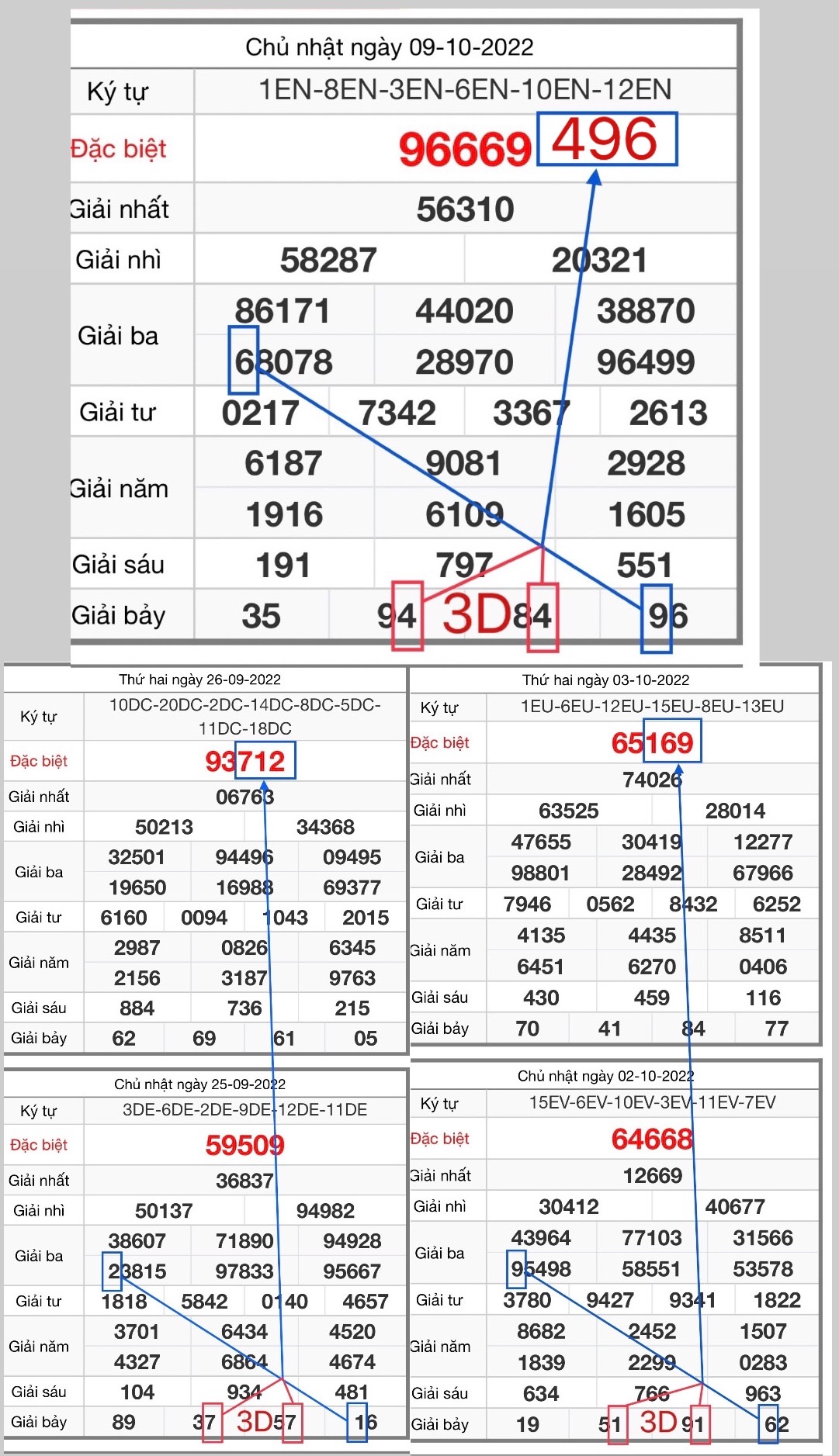Select the second prize number 58287

coord(328,260)
